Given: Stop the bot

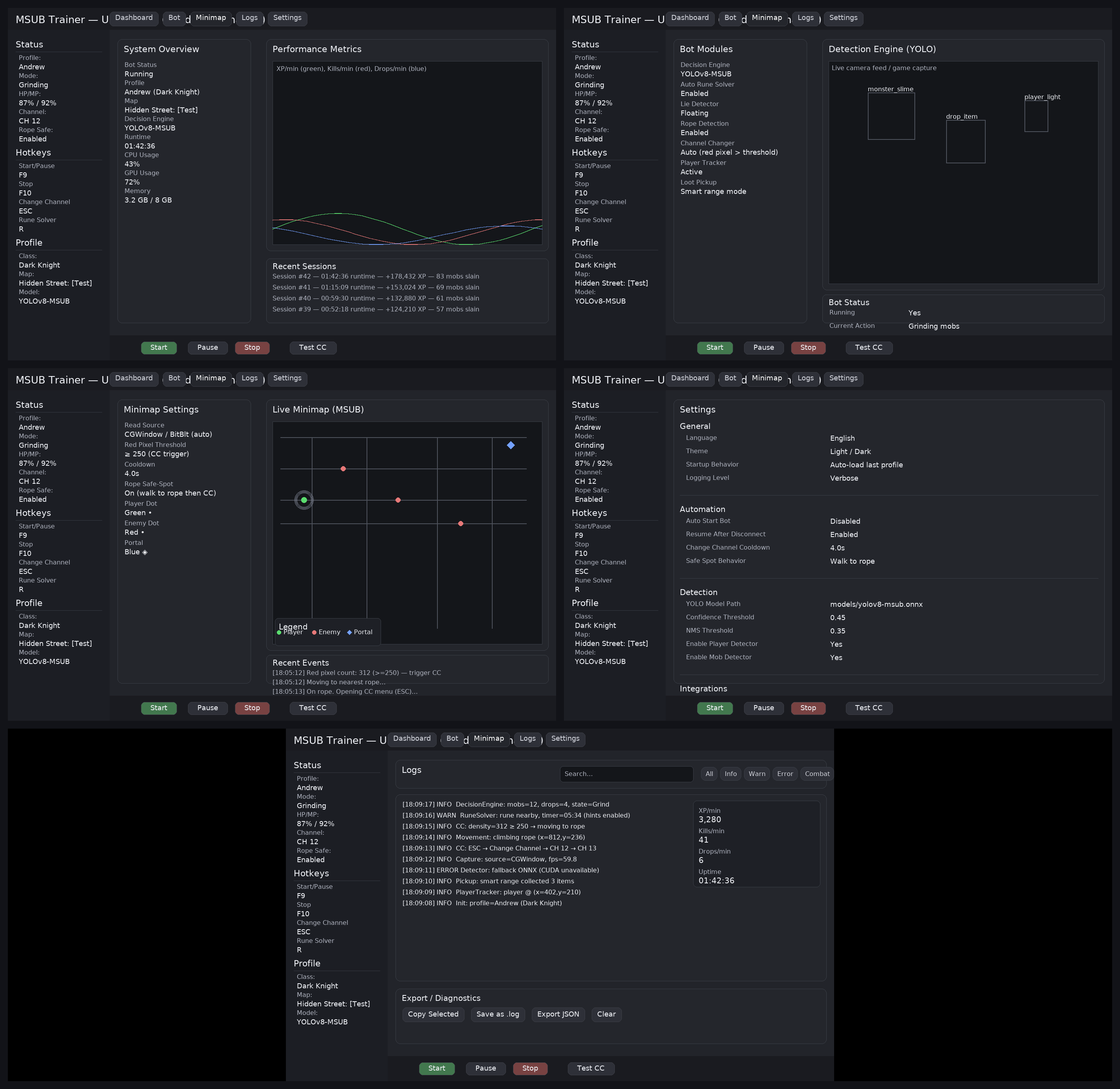Looking at the screenshot, I should pos(529,1068).
